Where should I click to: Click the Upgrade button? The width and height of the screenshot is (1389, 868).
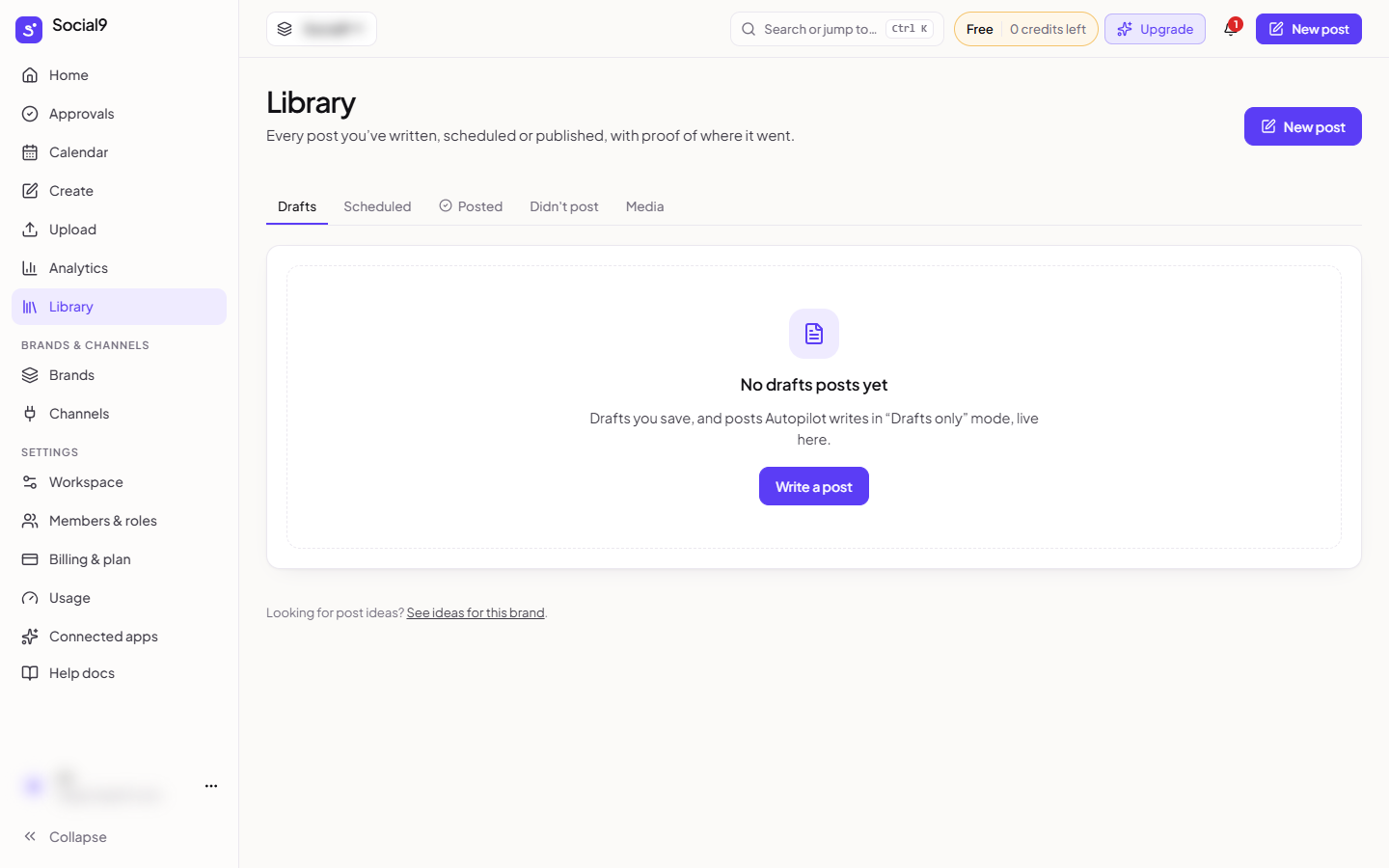[1155, 29]
